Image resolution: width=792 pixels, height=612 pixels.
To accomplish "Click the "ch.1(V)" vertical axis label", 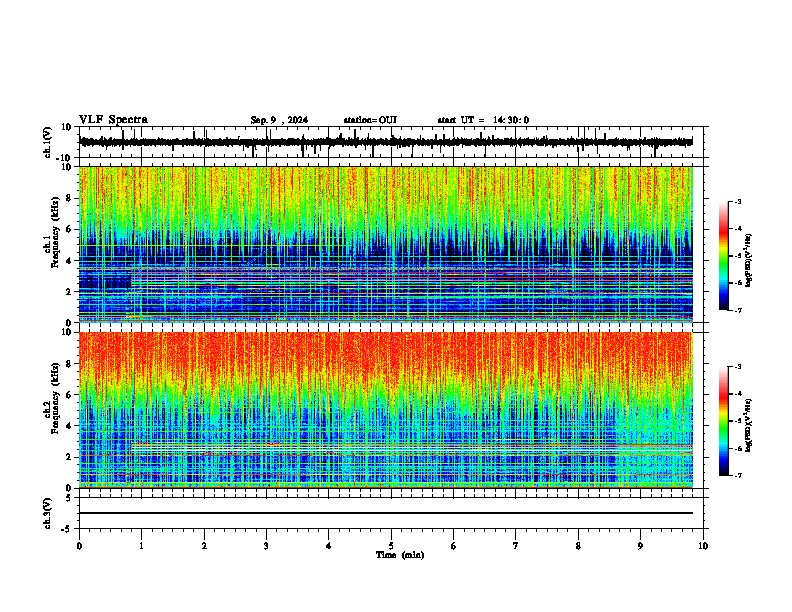I will (x=48, y=142).
